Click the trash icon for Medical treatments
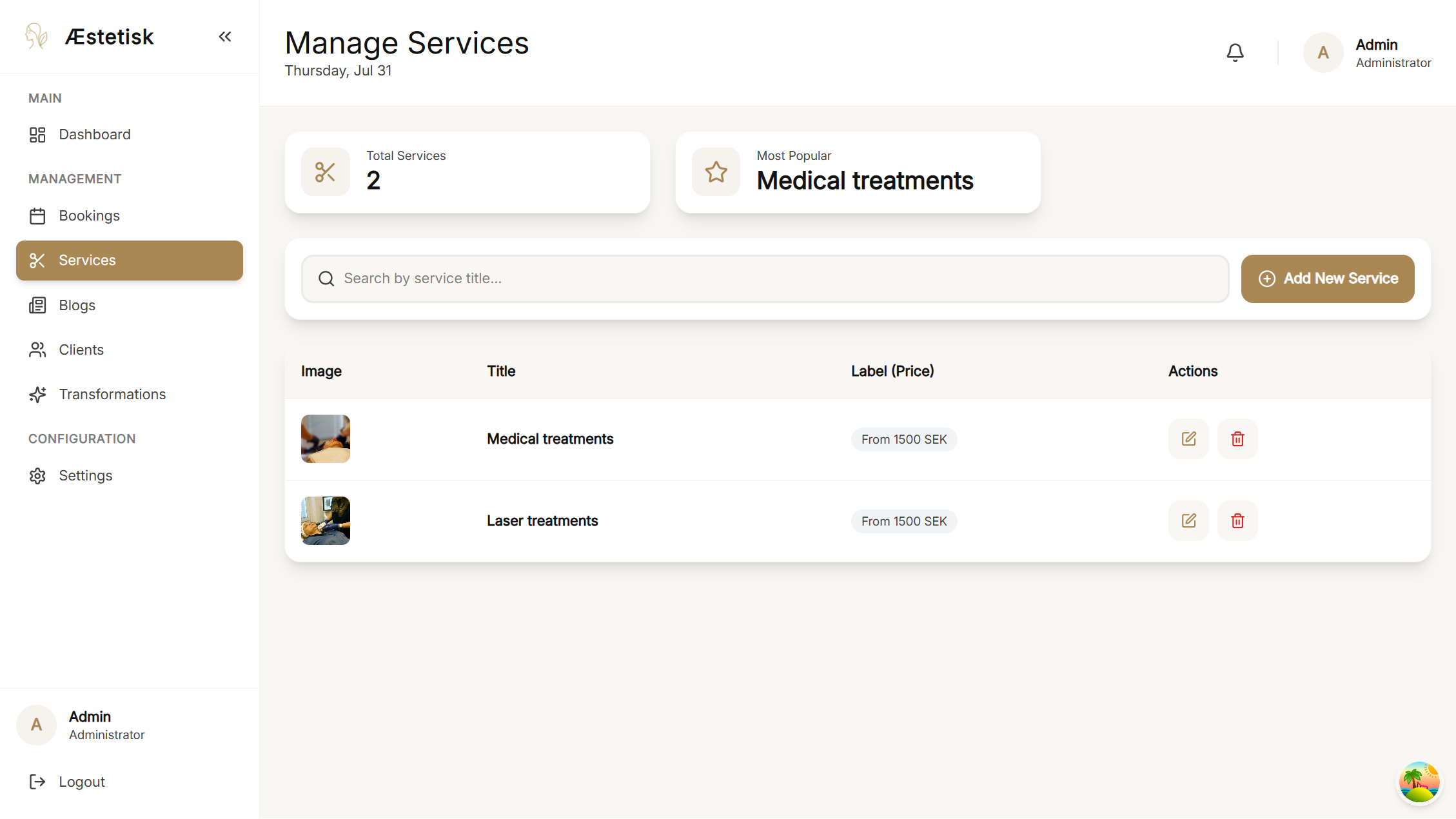 coord(1237,439)
